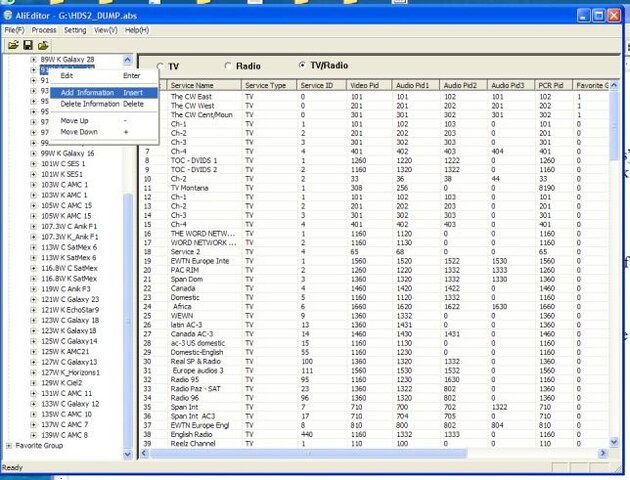Select 123W C Galaxy 18 tree item
This screenshot has height=480, width=630.
pos(70,320)
